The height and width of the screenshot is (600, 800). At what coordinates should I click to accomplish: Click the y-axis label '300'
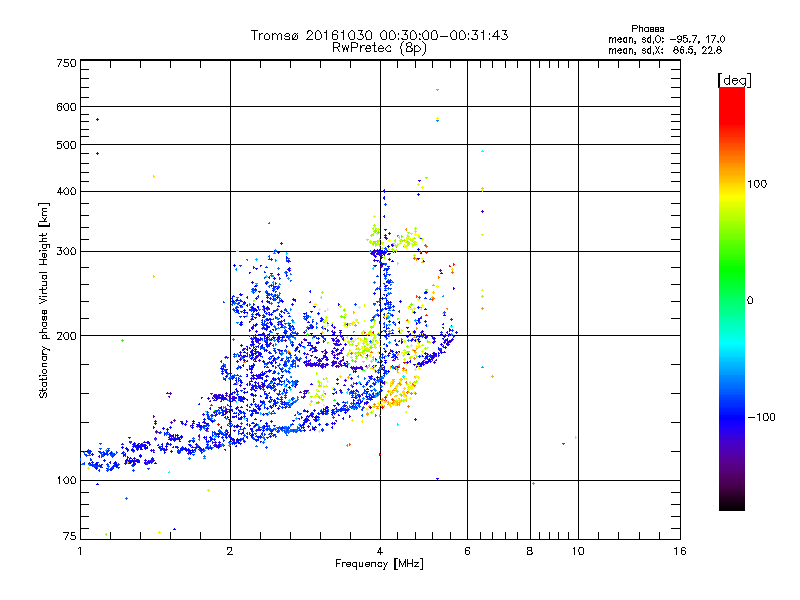pyautogui.click(x=67, y=252)
